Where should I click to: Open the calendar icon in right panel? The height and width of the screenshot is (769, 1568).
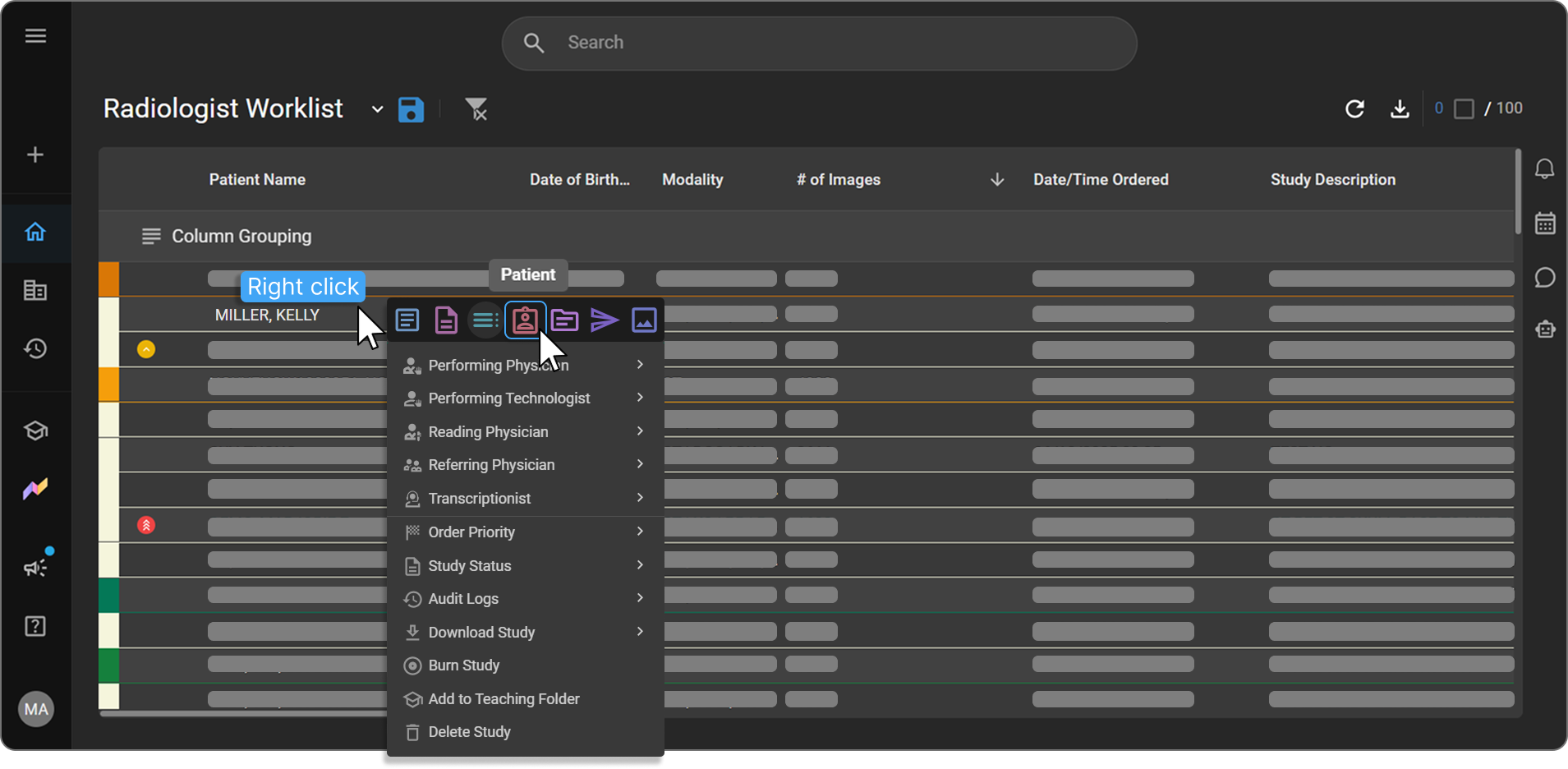click(1545, 223)
